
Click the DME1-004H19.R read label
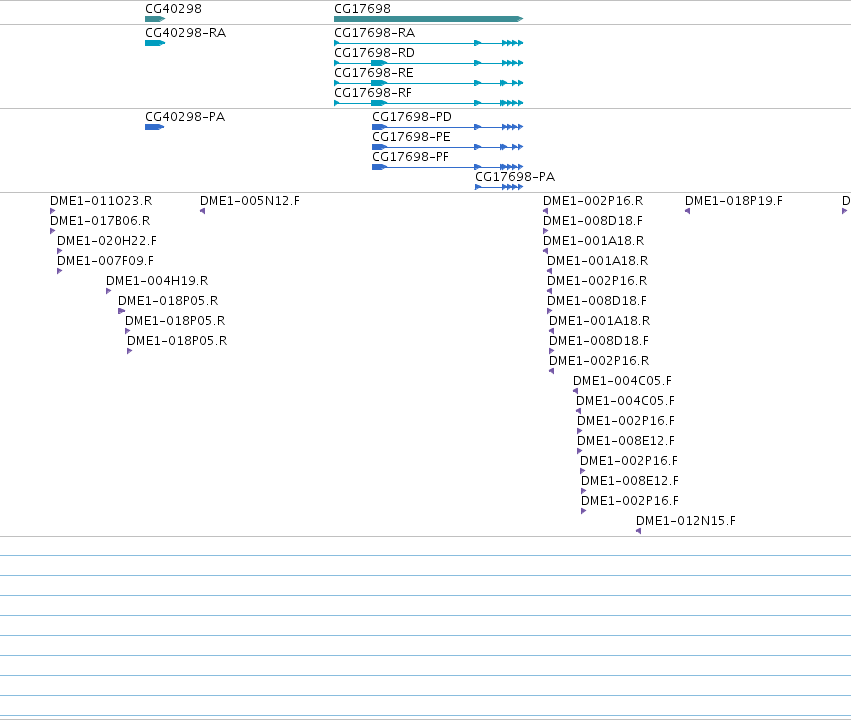coord(157,281)
